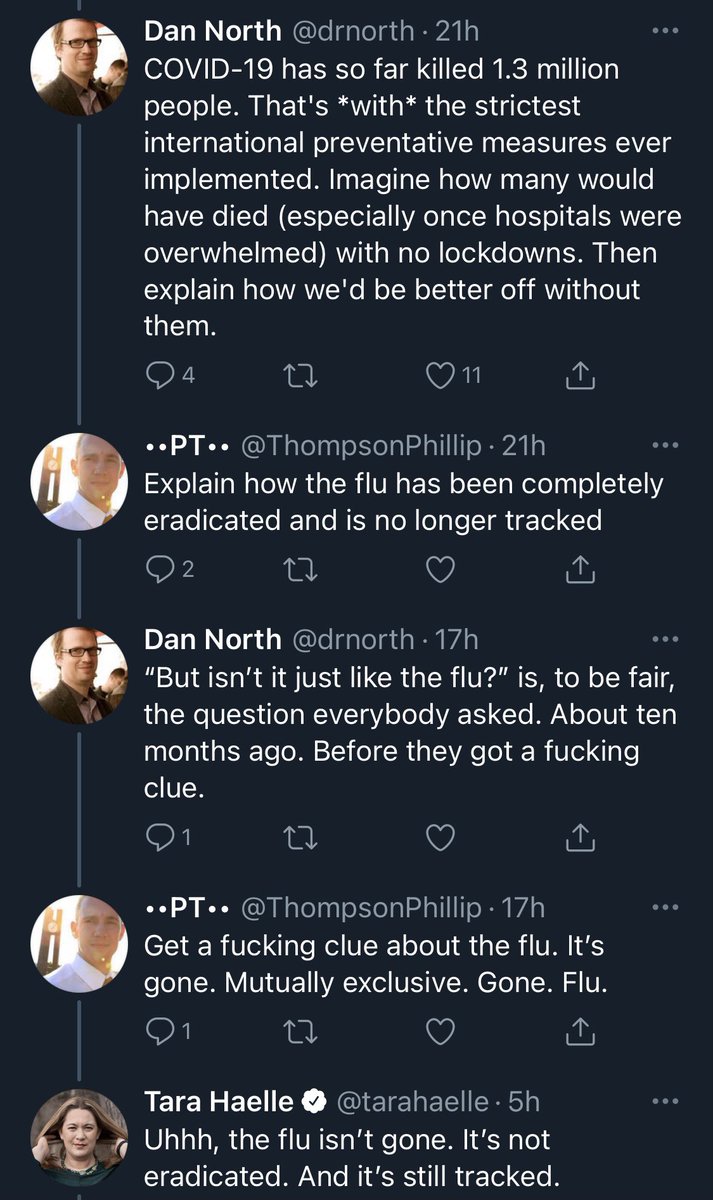Viewport: 713px width, 1200px height.
Task: Open more options on Dan North's first tweet
Action: 664,32
